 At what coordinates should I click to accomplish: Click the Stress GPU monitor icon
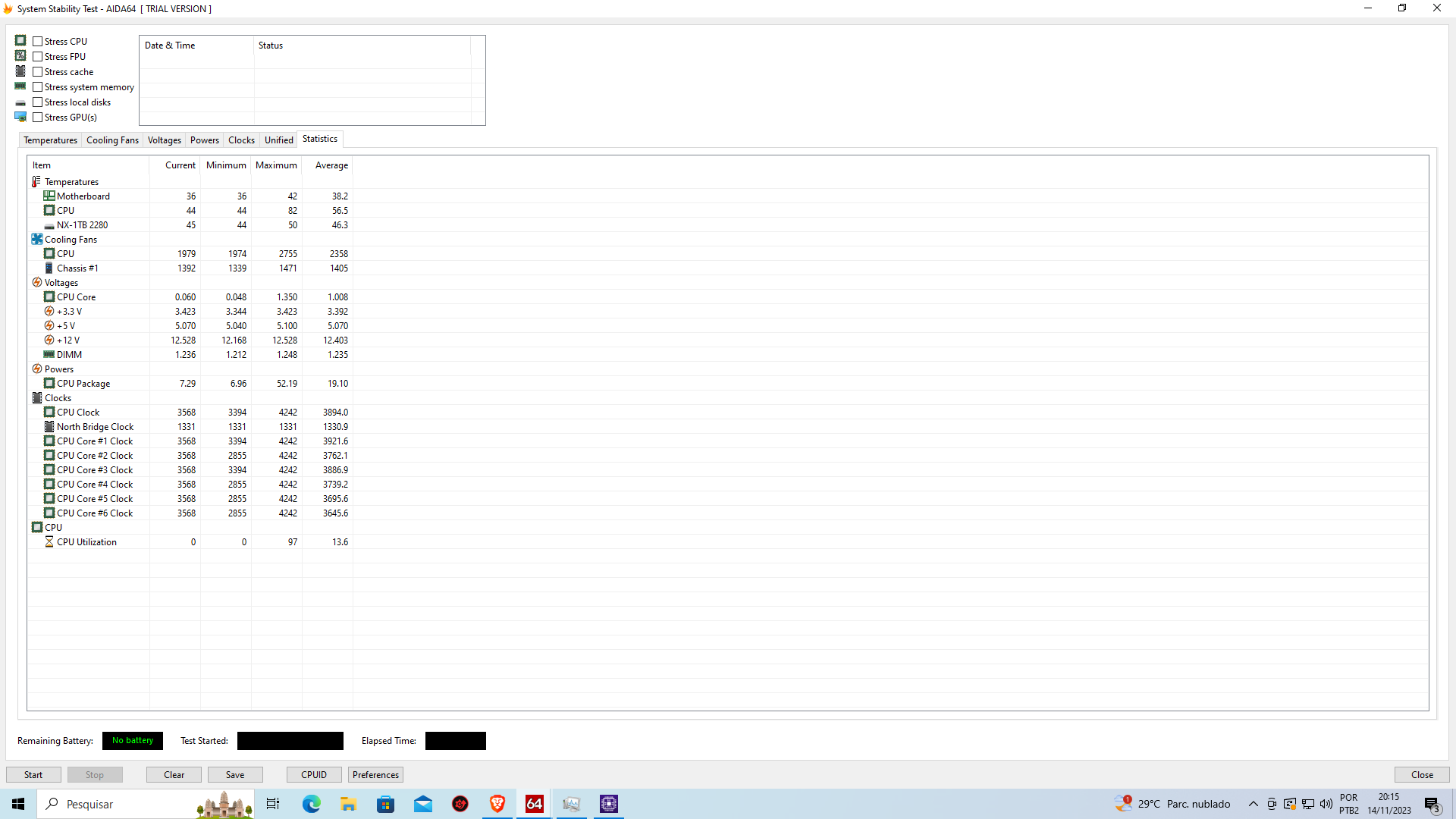[x=20, y=117]
